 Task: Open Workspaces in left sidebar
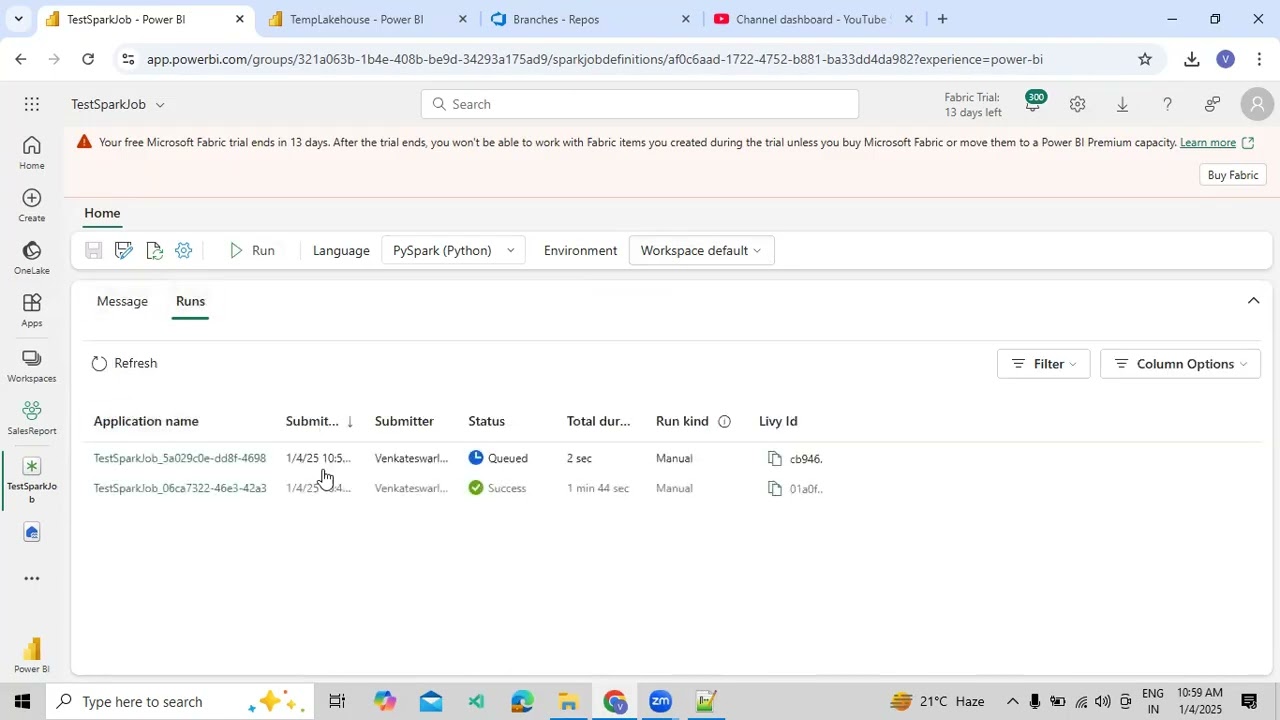click(32, 366)
